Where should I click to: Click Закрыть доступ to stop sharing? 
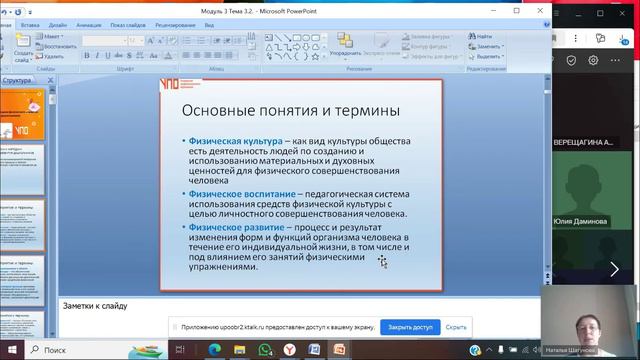pyautogui.click(x=410, y=327)
